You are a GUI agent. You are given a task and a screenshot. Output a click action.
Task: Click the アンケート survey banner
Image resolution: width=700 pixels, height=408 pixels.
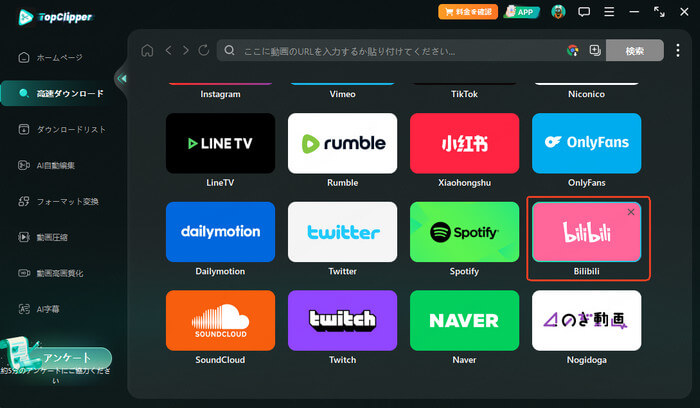click(x=57, y=358)
